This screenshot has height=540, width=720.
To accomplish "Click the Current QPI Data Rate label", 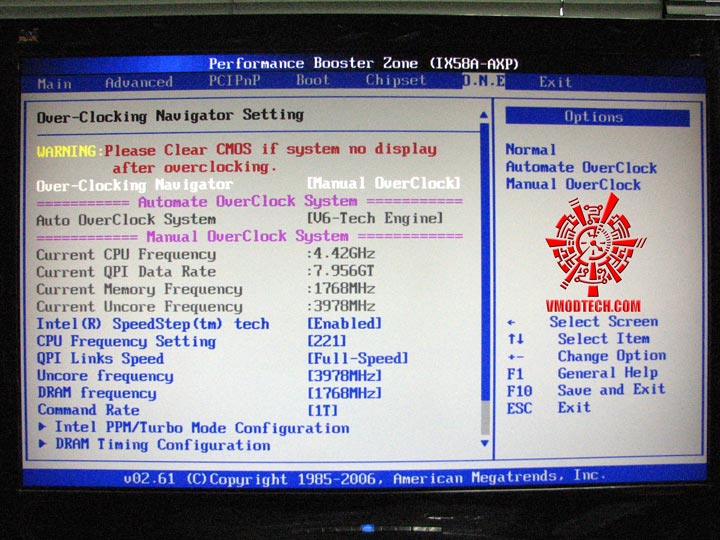I will 126,272.
